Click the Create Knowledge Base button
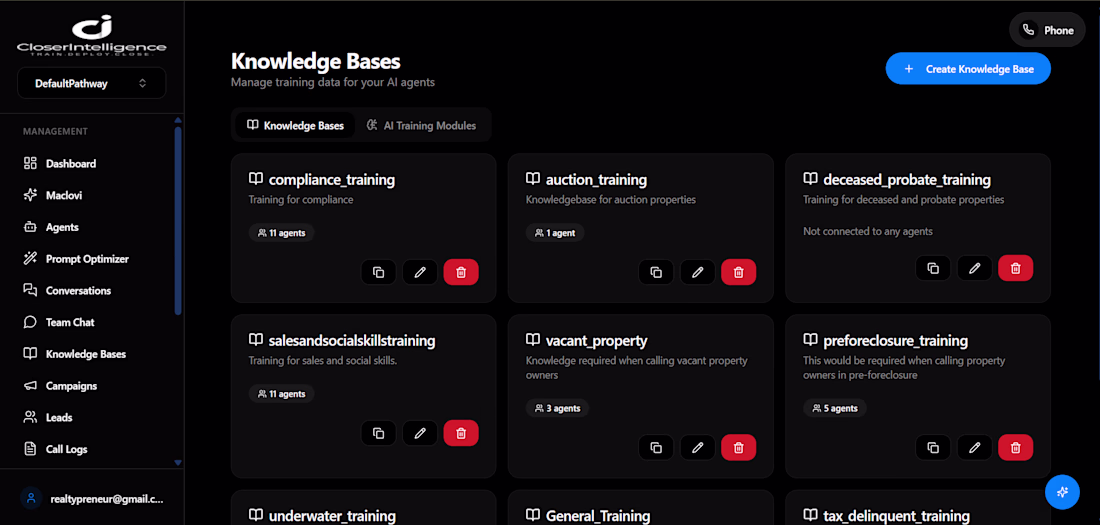Image resolution: width=1100 pixels, height=525 pixels. (x=968, y=69)
